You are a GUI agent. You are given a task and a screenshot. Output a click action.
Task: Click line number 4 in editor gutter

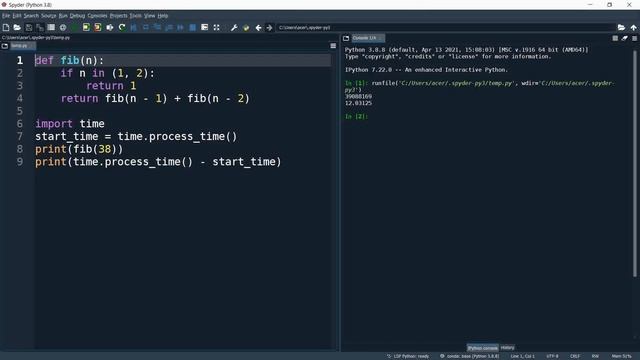20,98
